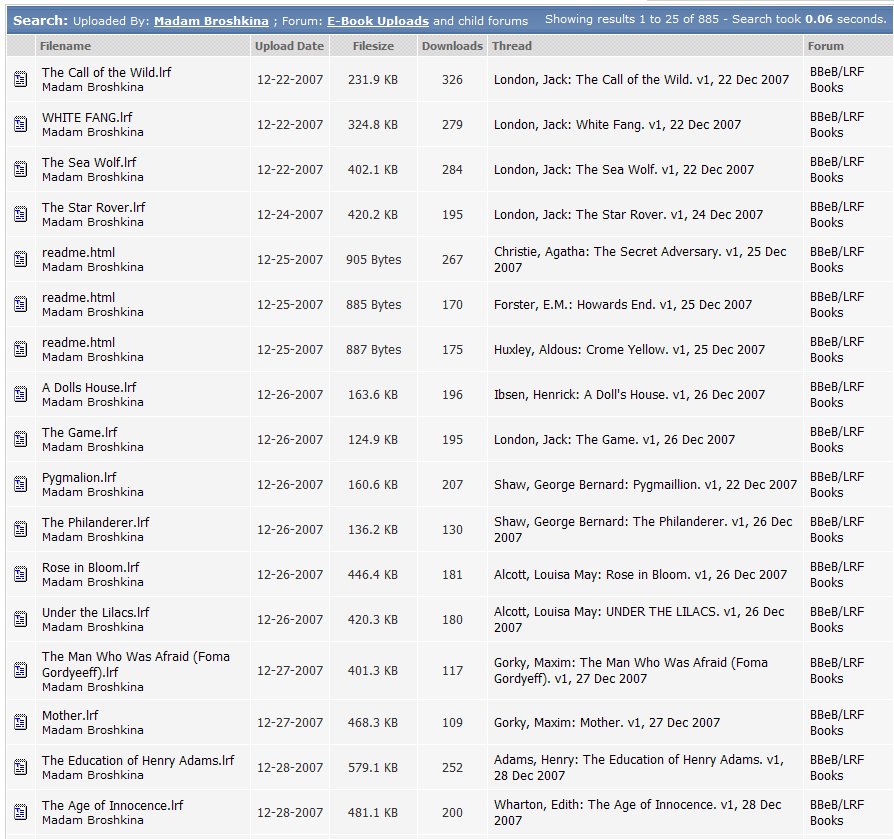Open the E-Book Uploads forum link
894x839 pixels.
click(377, 21)
